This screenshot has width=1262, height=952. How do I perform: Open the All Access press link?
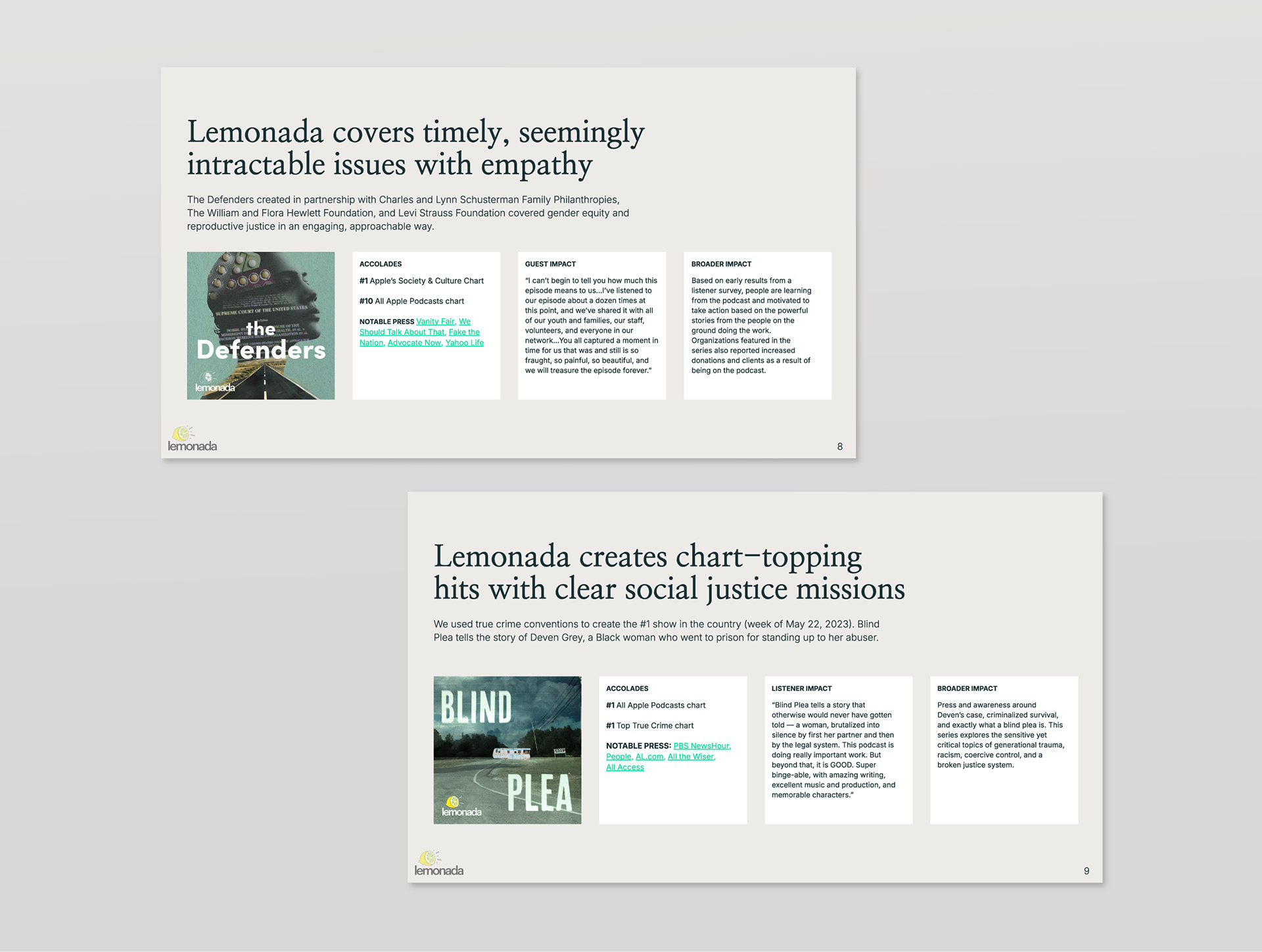[625, 767]
